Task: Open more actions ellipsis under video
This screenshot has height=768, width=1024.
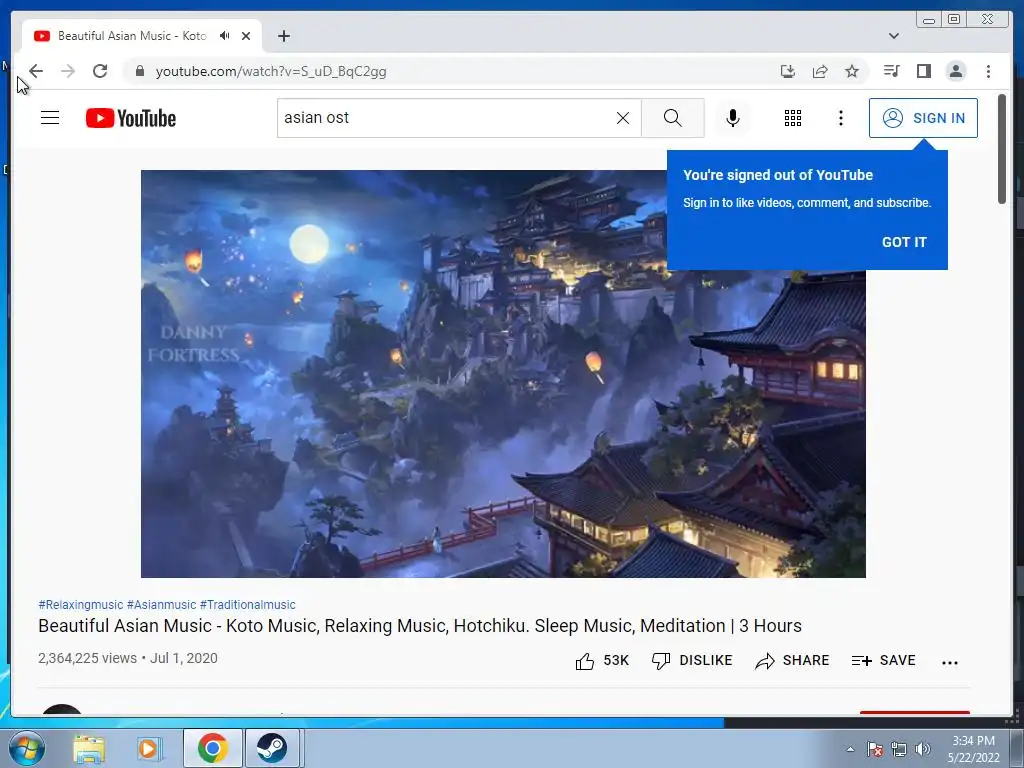Action: 950,662
